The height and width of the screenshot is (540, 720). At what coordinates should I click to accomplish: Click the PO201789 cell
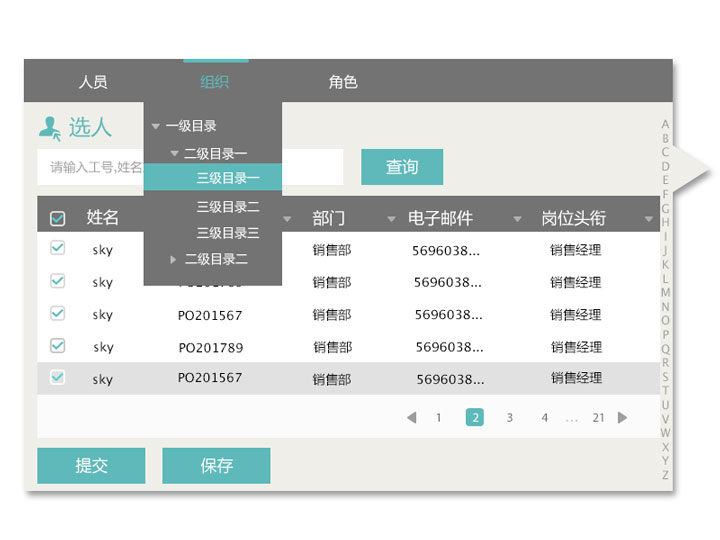tap(211, 348)
